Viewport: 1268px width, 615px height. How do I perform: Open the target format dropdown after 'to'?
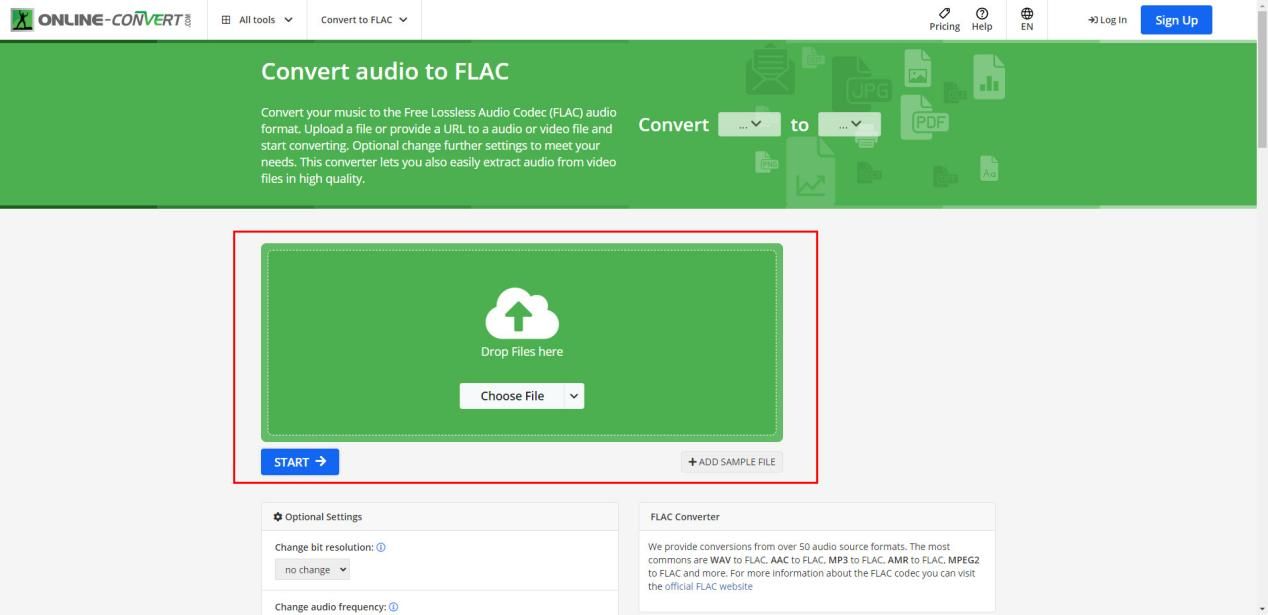[x=849, y=124]
